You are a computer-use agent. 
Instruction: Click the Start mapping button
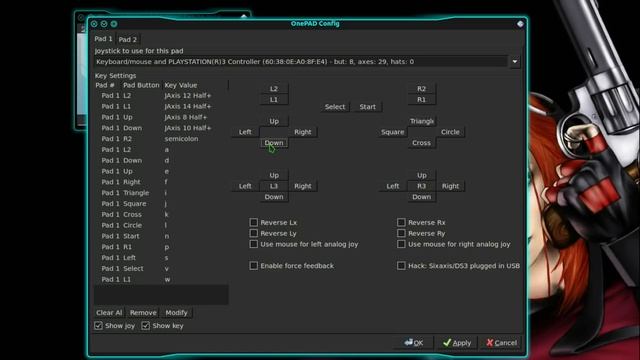click(367, 107)
